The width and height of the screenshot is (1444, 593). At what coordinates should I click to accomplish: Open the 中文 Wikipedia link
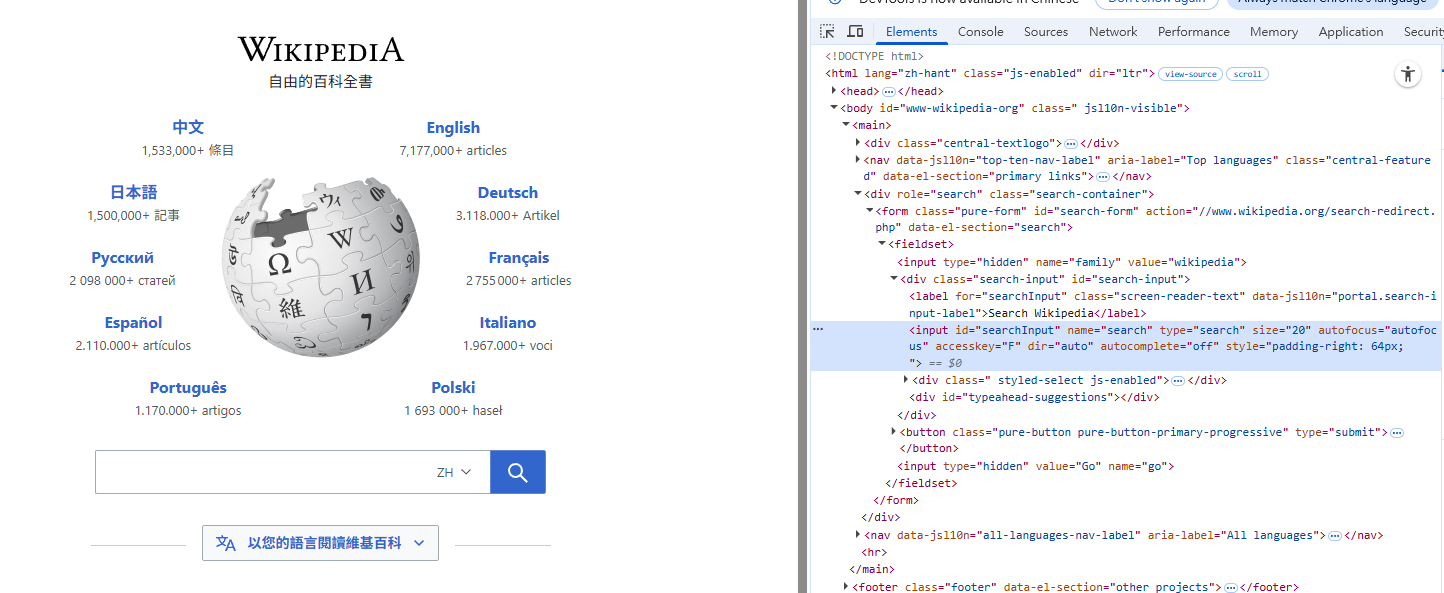tap(188, 127)
